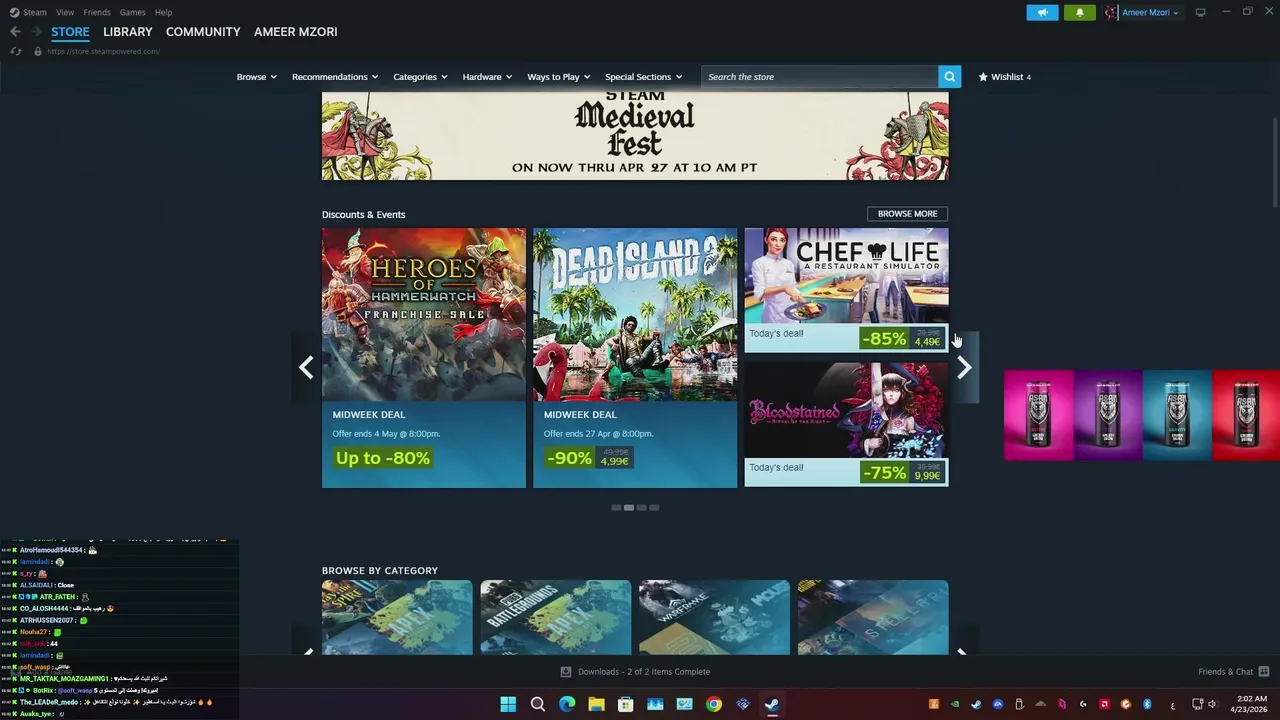Open the Ameer Mzori account dropdown
Image resolution: width=1280 pixels, height=720 pixels.
pos(1150,12)
